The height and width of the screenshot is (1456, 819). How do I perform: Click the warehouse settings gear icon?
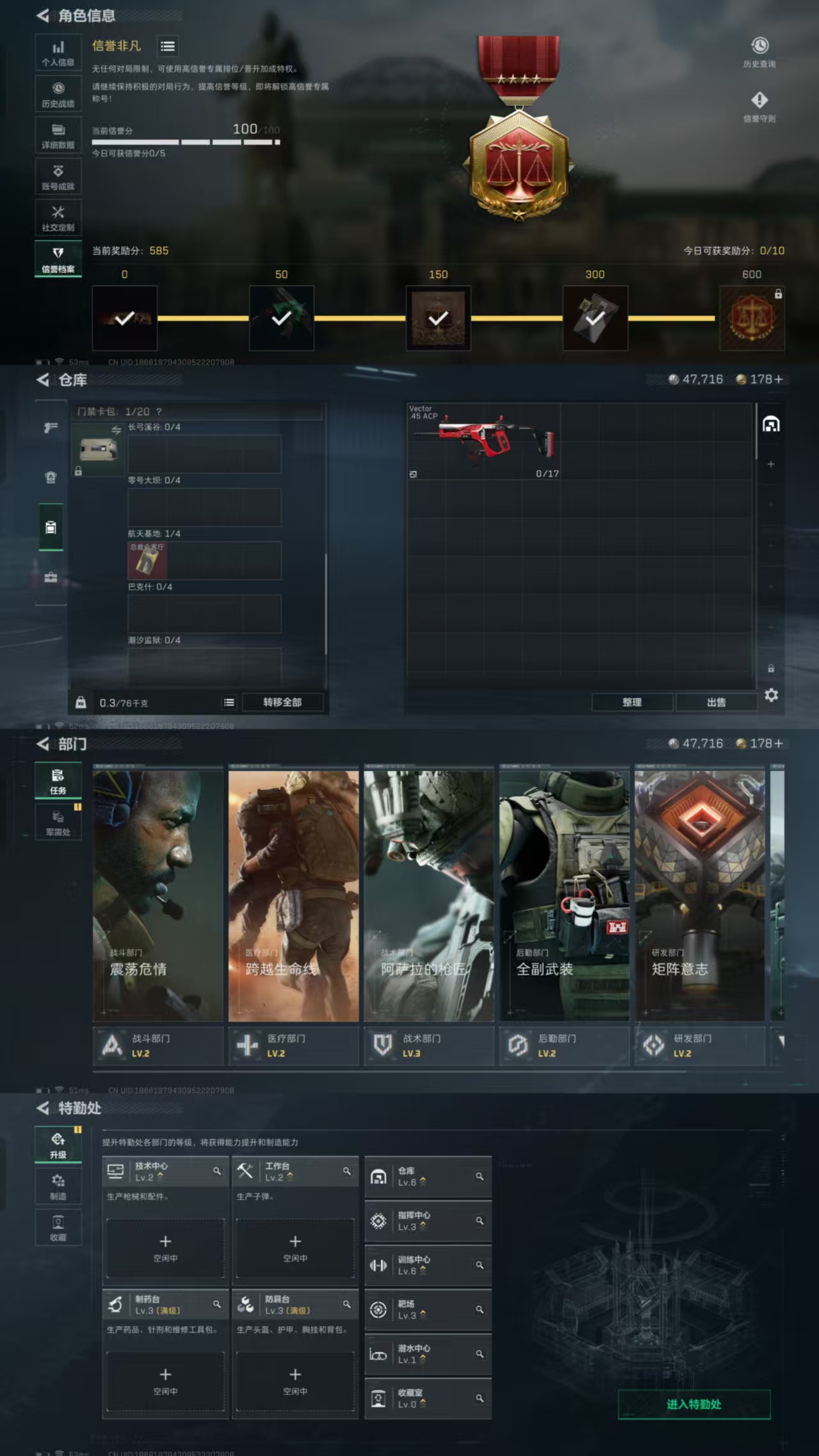tap(771, 695)
